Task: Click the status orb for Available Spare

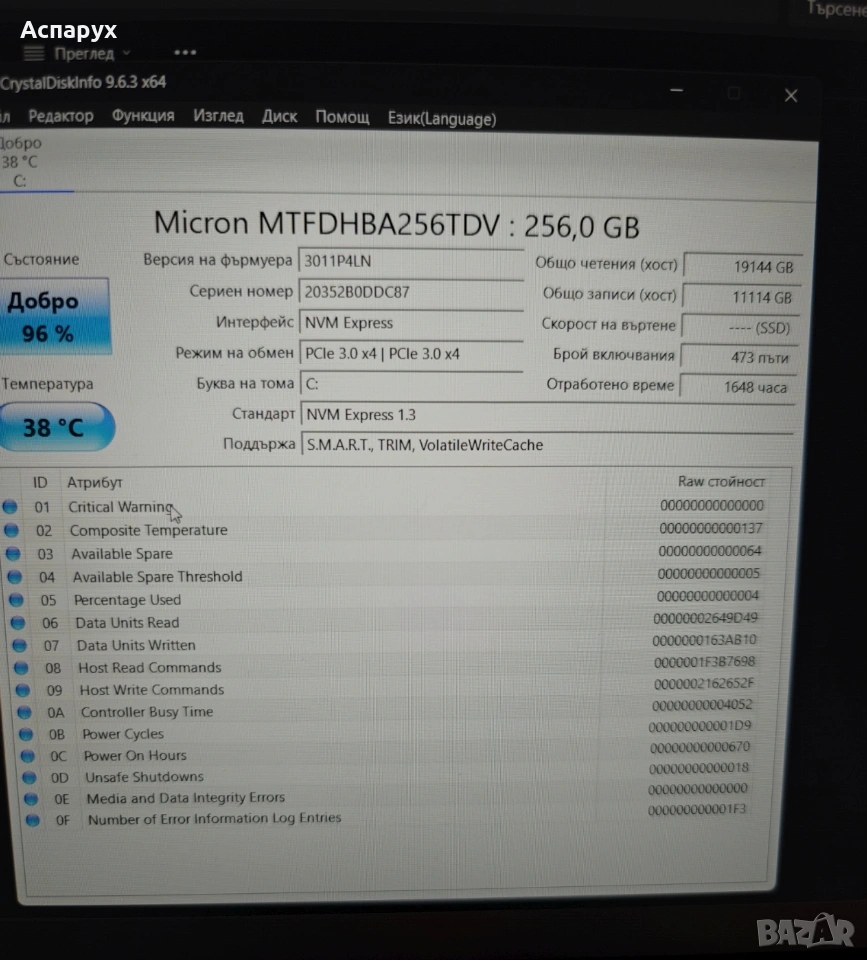Action: click(x=14, y=553)
